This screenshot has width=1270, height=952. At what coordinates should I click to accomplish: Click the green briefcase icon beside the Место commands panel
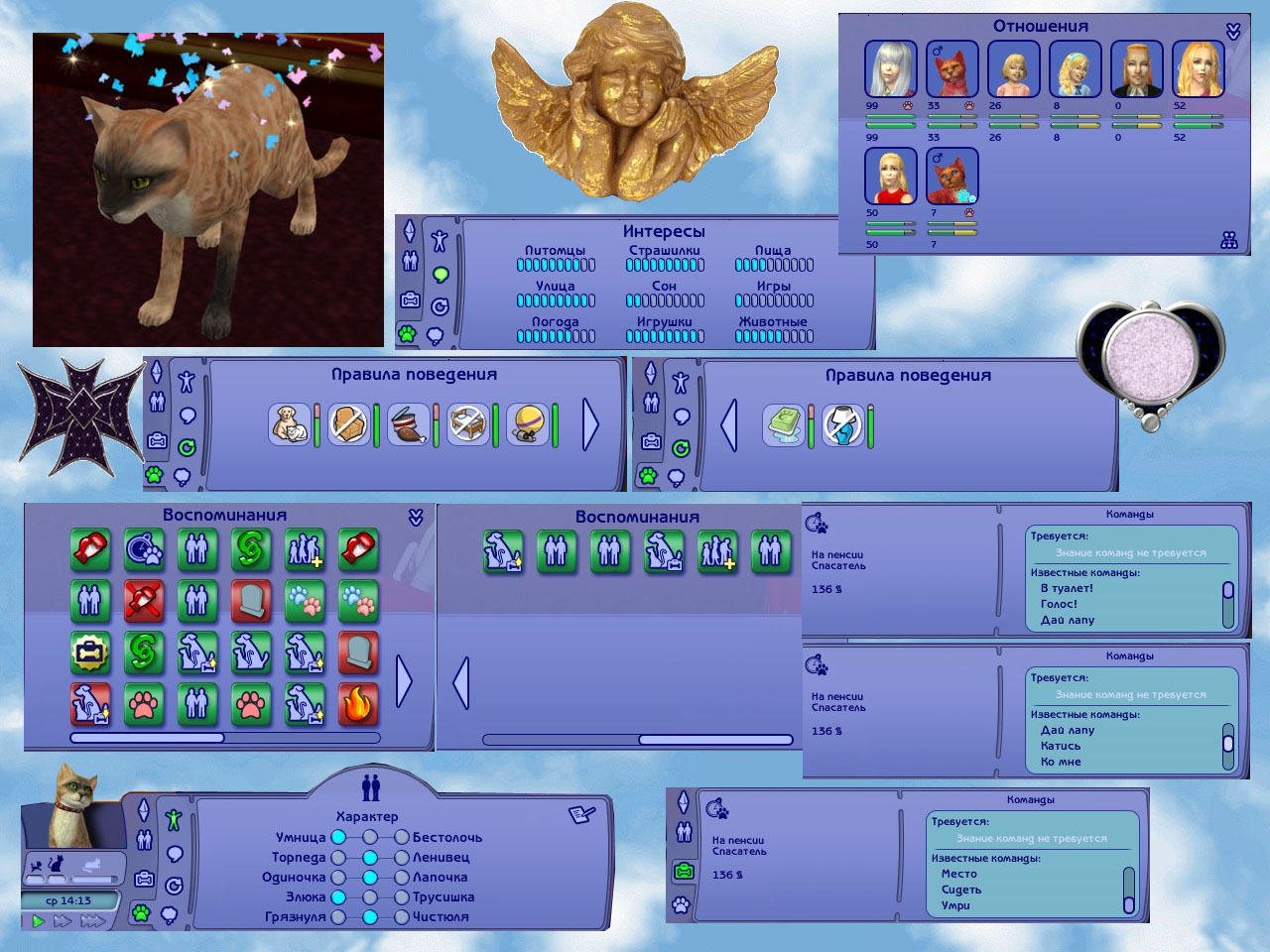point(684,871)
